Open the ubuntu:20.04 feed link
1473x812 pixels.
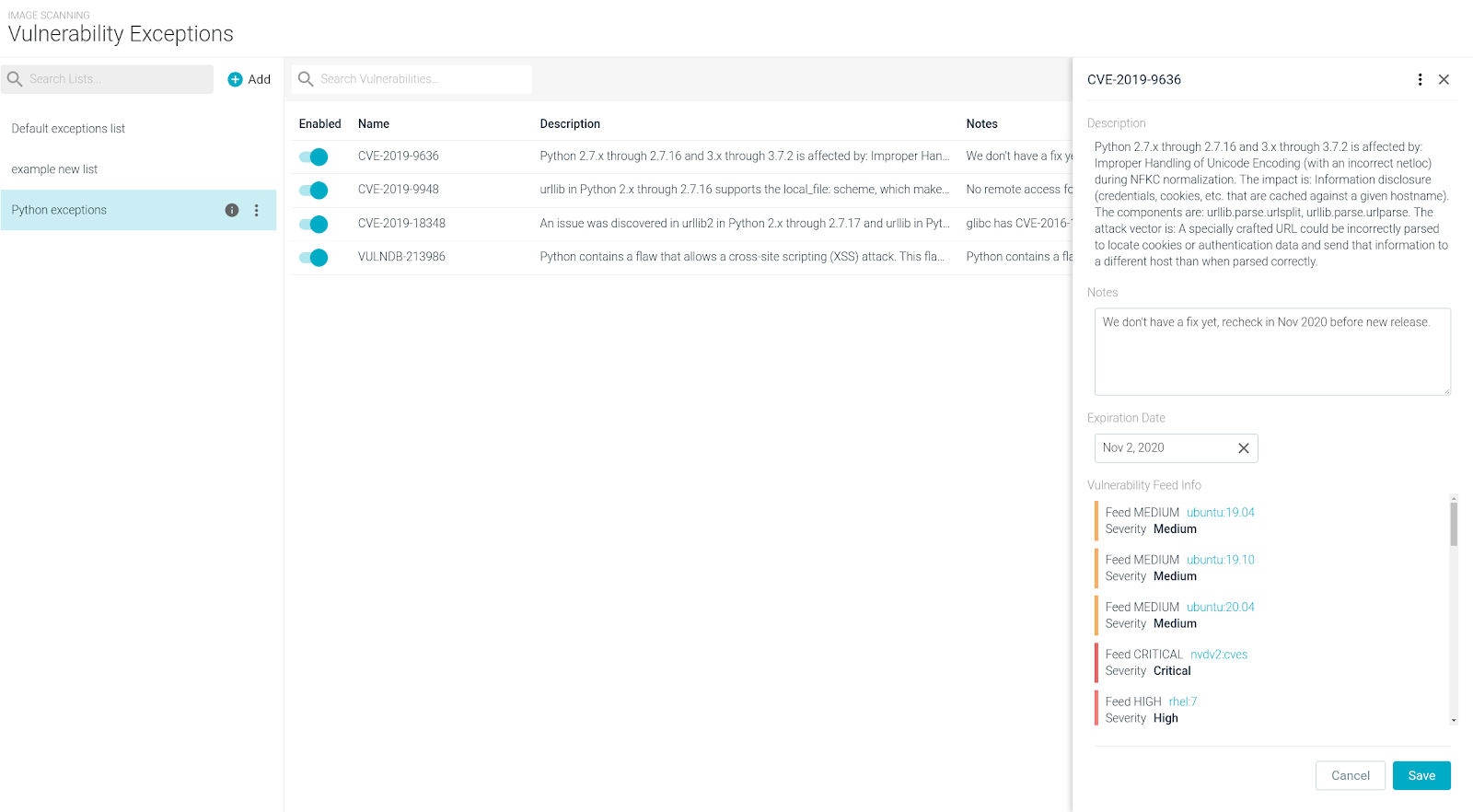click(x=1221, y=608)
